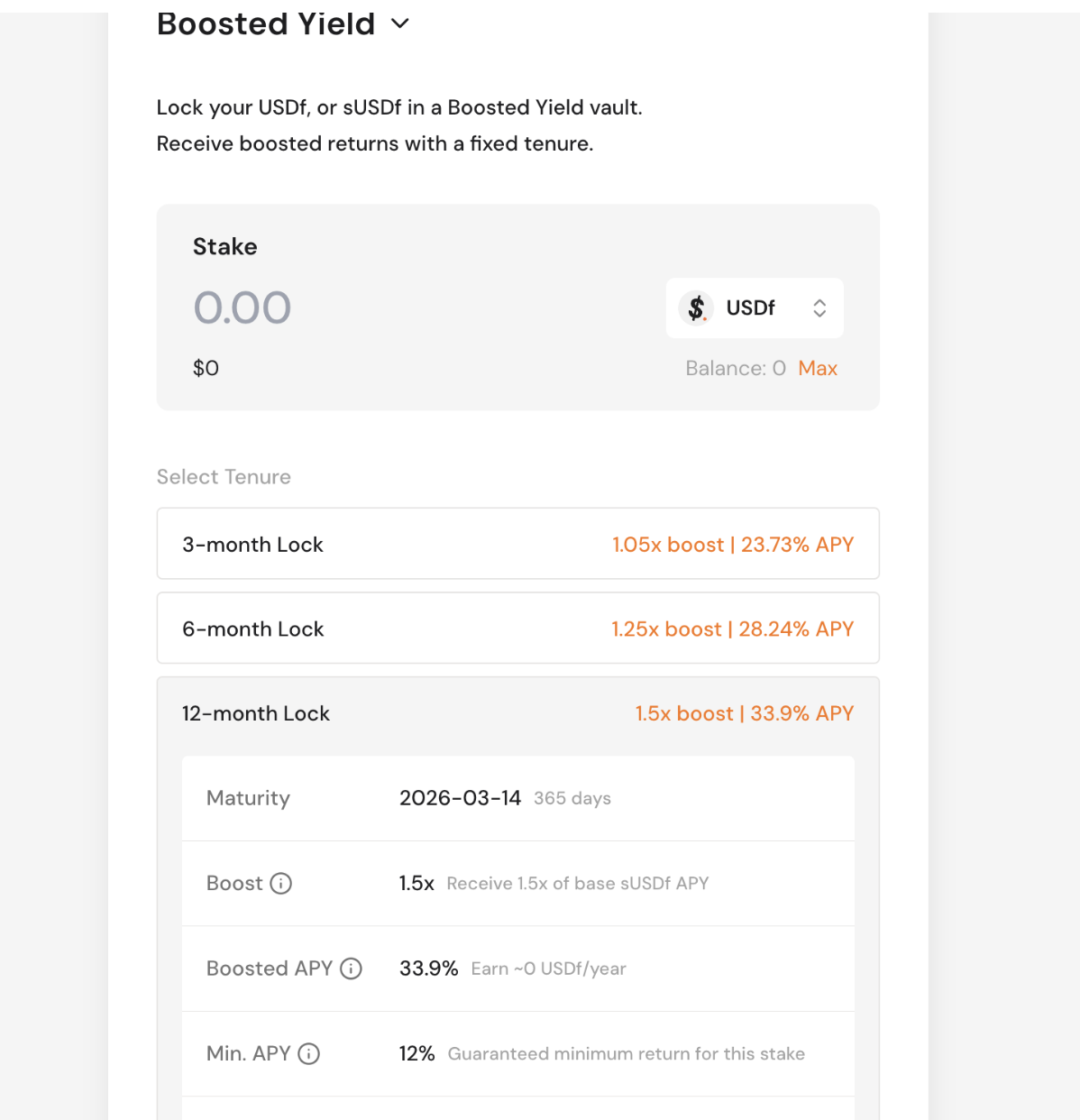Click the orange Max link

click(x=818, y=368)
